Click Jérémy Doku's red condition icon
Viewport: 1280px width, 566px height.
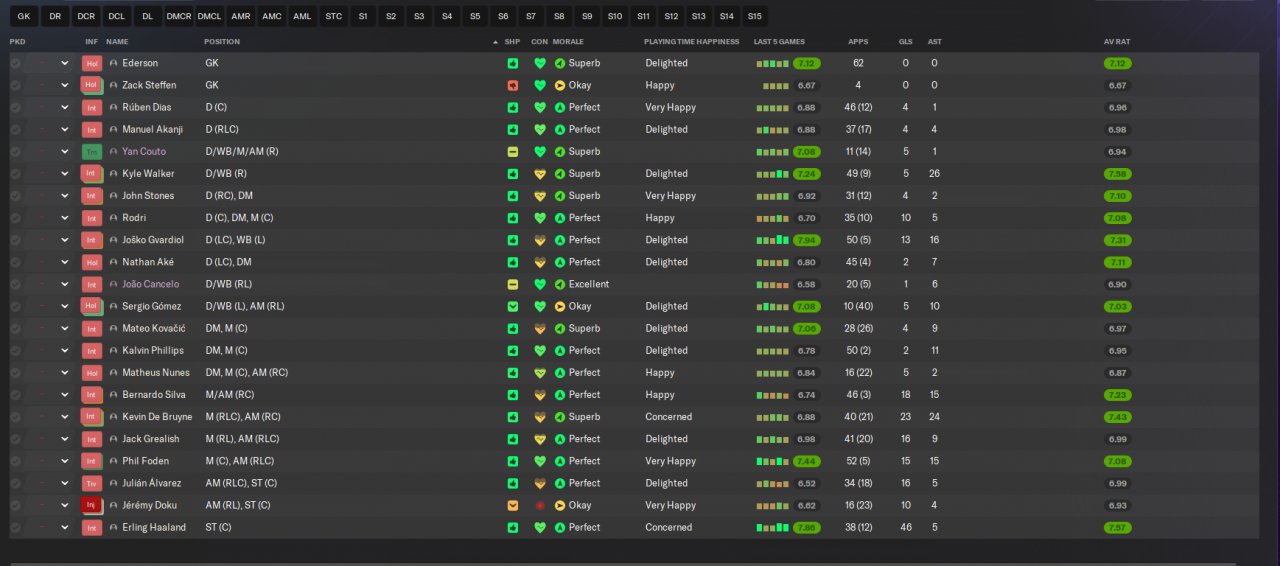[540, 505]
